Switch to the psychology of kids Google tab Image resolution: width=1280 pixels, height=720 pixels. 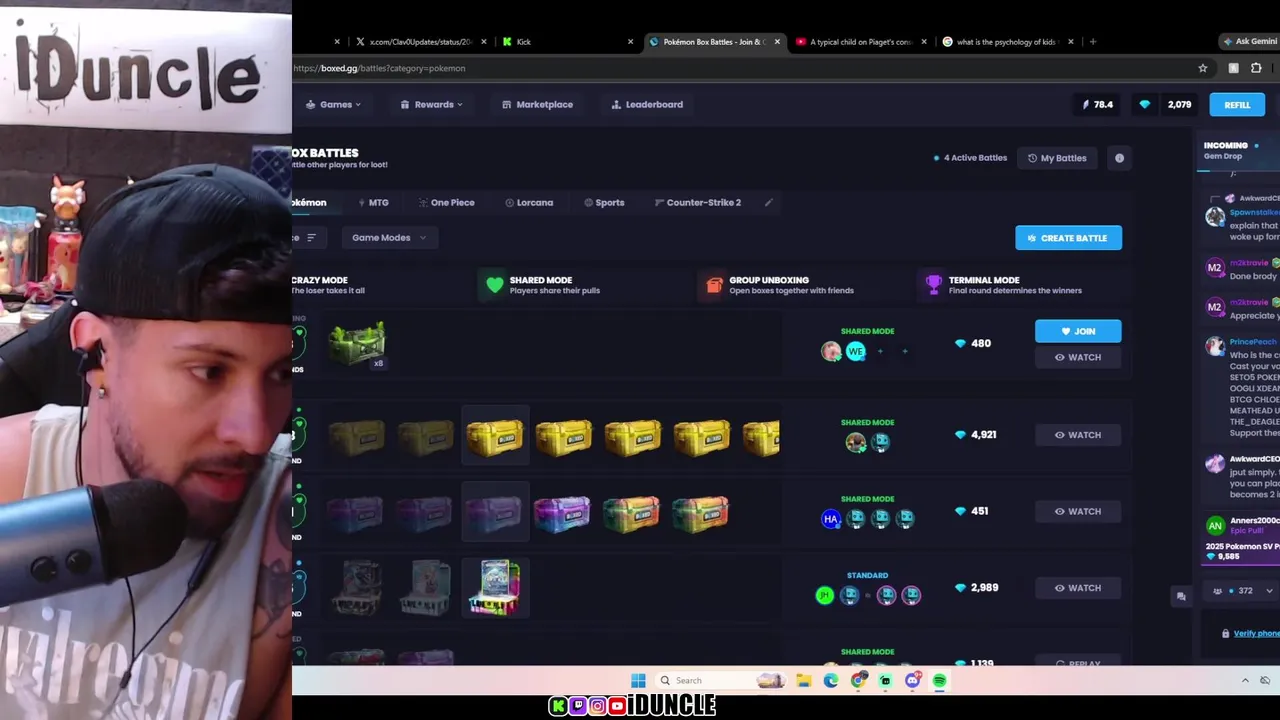(x=1006, y=42)
